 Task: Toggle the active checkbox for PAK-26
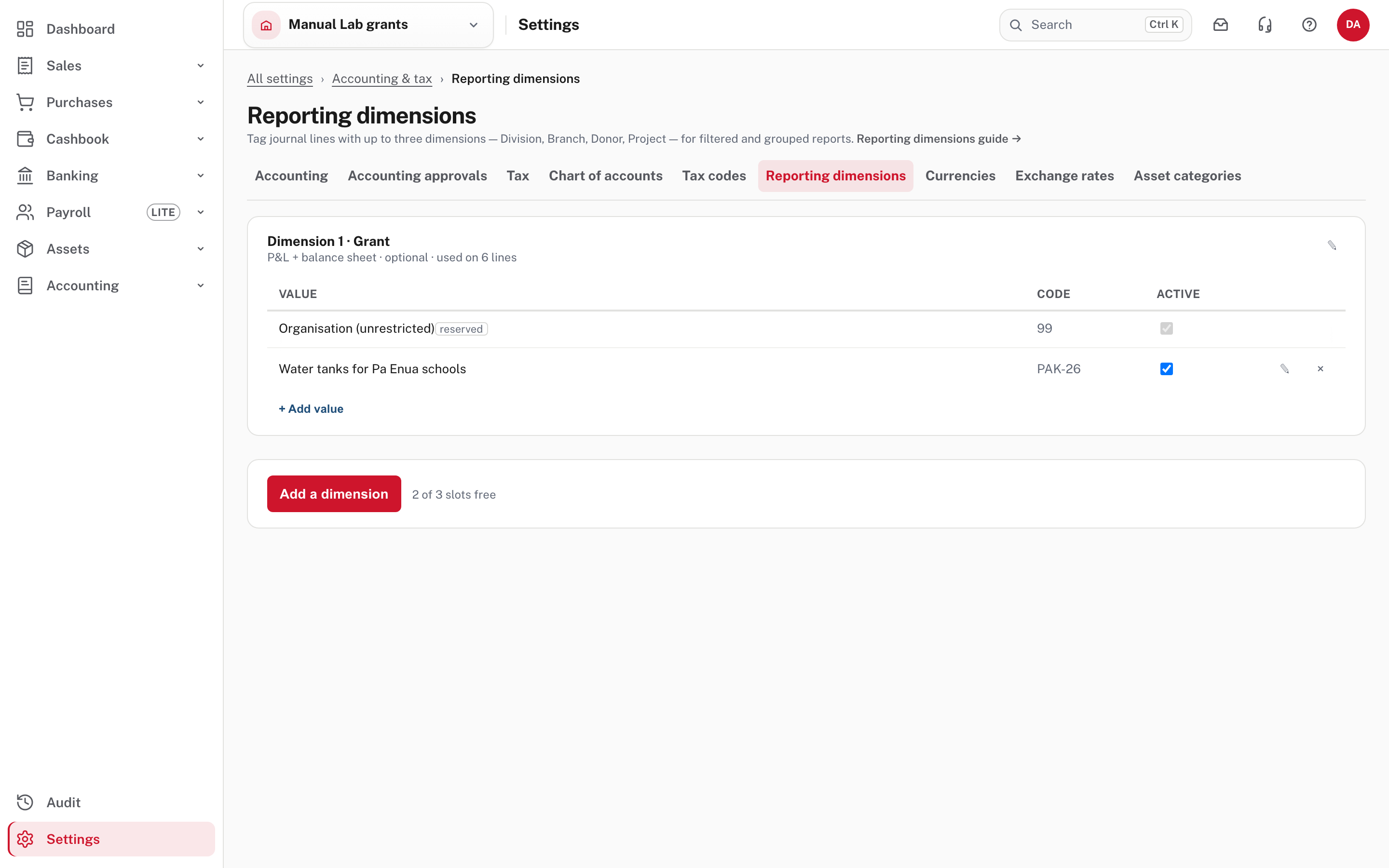1166,368
